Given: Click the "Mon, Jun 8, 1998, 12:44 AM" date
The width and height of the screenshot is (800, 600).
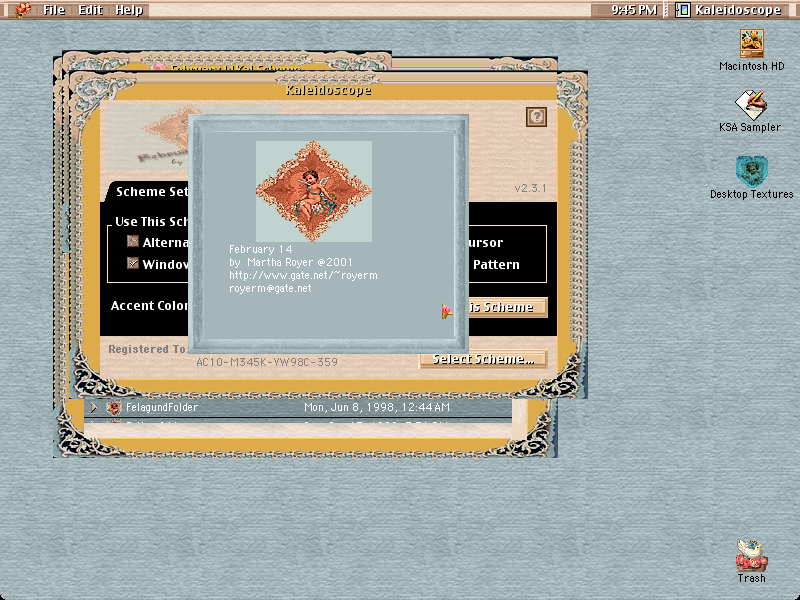Looking at the screenshot, I should [x=377, y=407].
